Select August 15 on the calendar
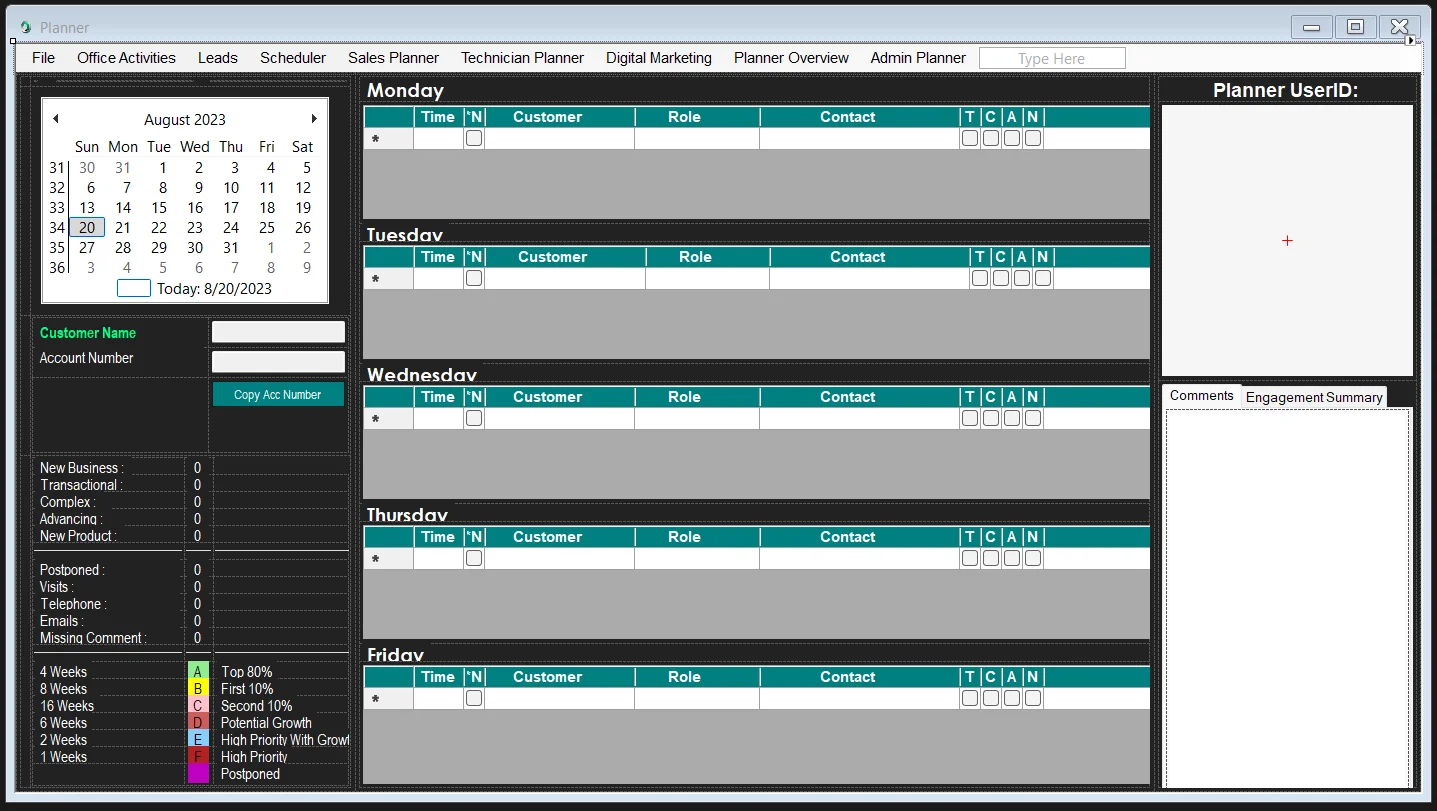The height and width of the screenshot is (811, 1437). point(159,208)
